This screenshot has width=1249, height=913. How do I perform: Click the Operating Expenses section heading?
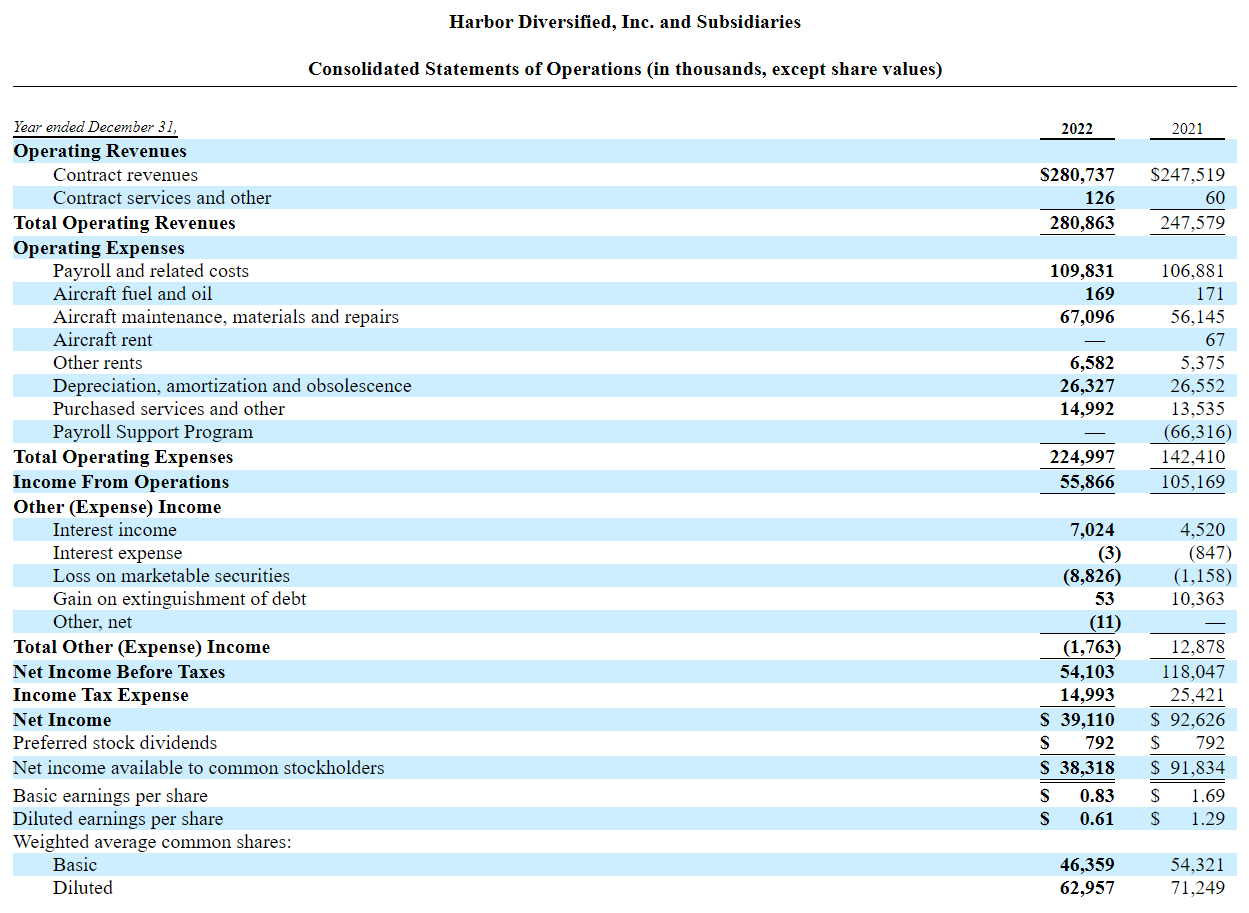coord(99,248)
